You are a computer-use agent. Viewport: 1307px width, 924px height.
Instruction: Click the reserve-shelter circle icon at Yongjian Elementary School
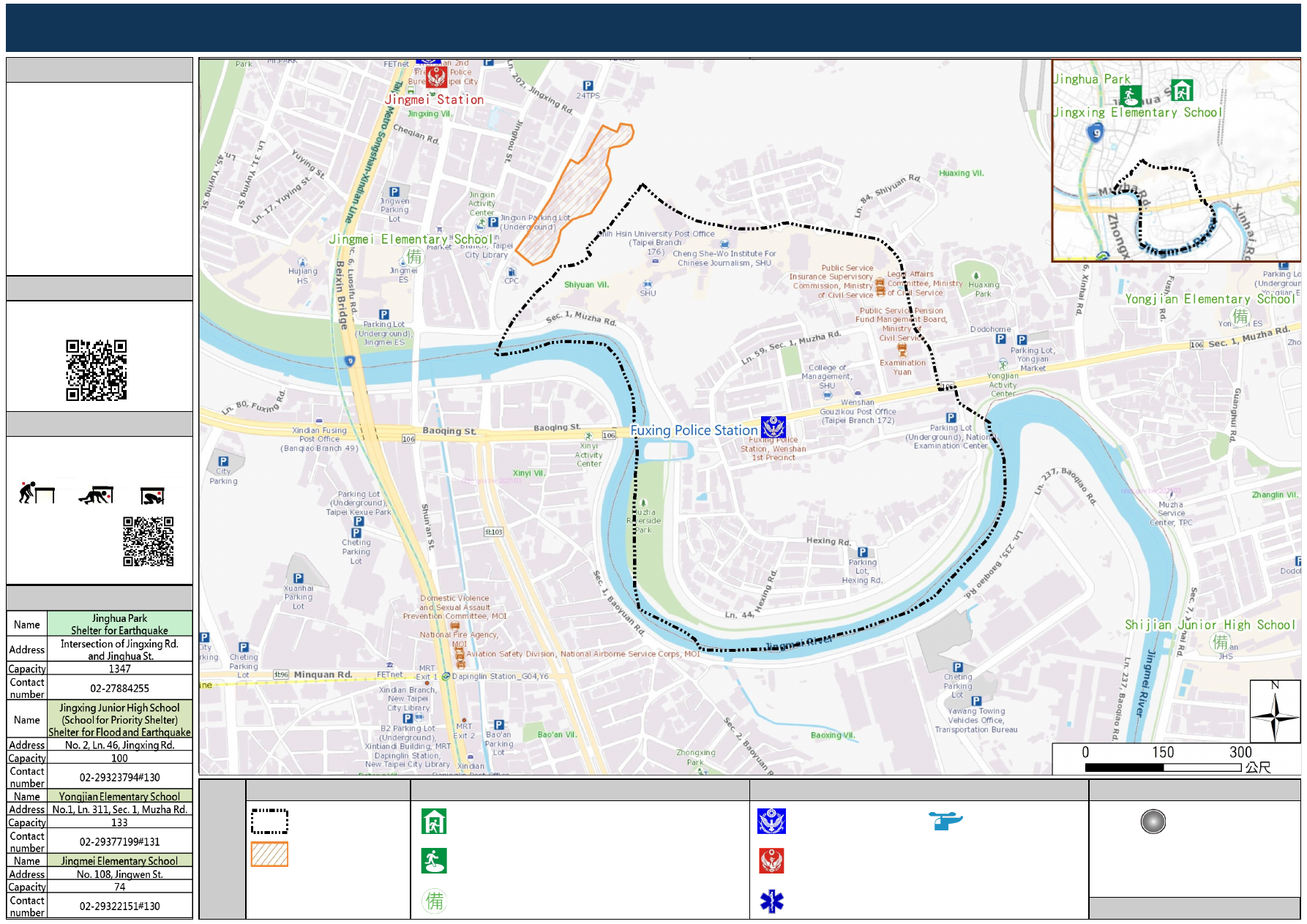pyautogui.click(x=1240, y=316)
